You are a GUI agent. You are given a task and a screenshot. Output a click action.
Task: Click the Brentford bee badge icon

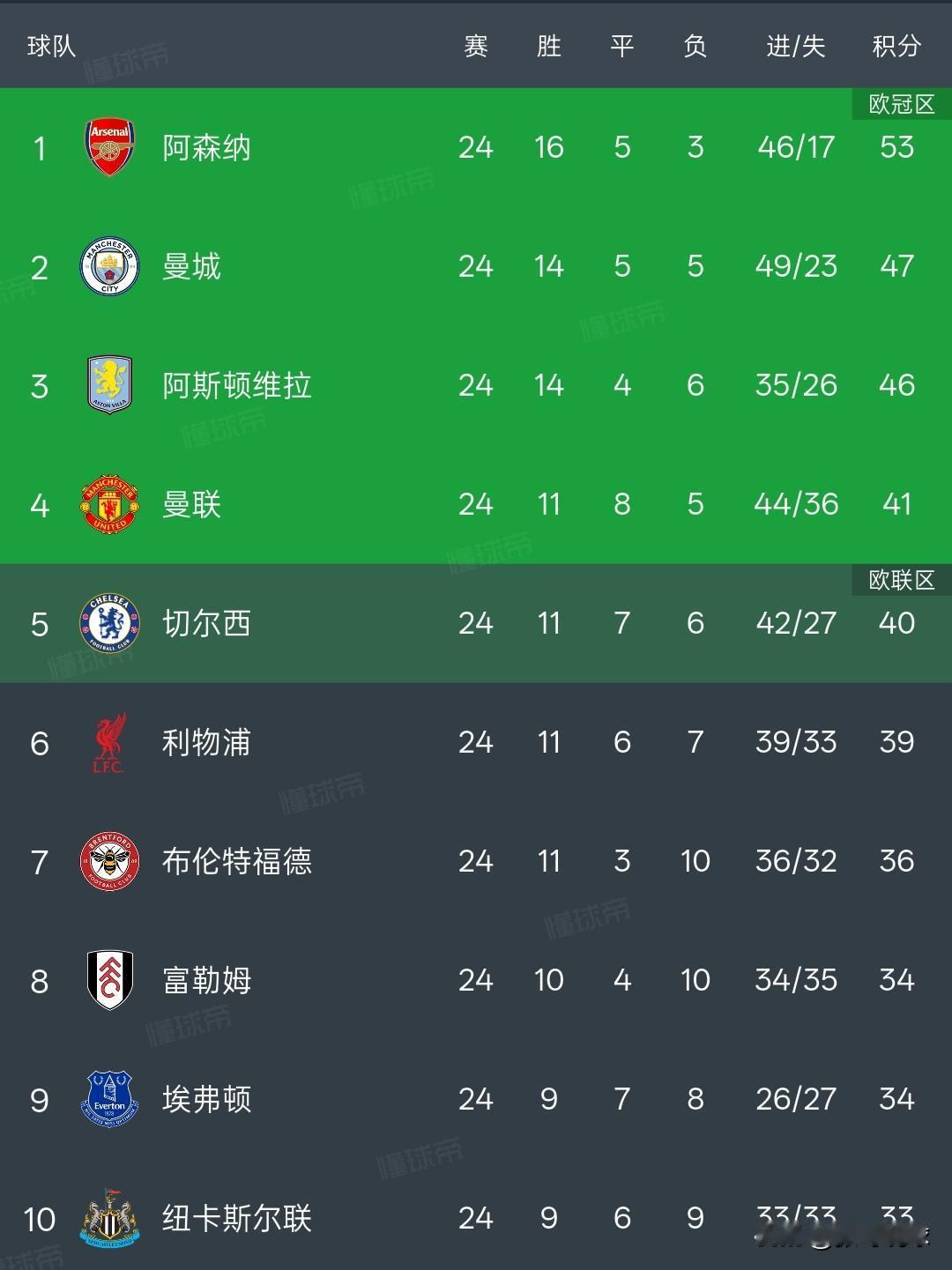pyautogui.click(x=108, y=861)
